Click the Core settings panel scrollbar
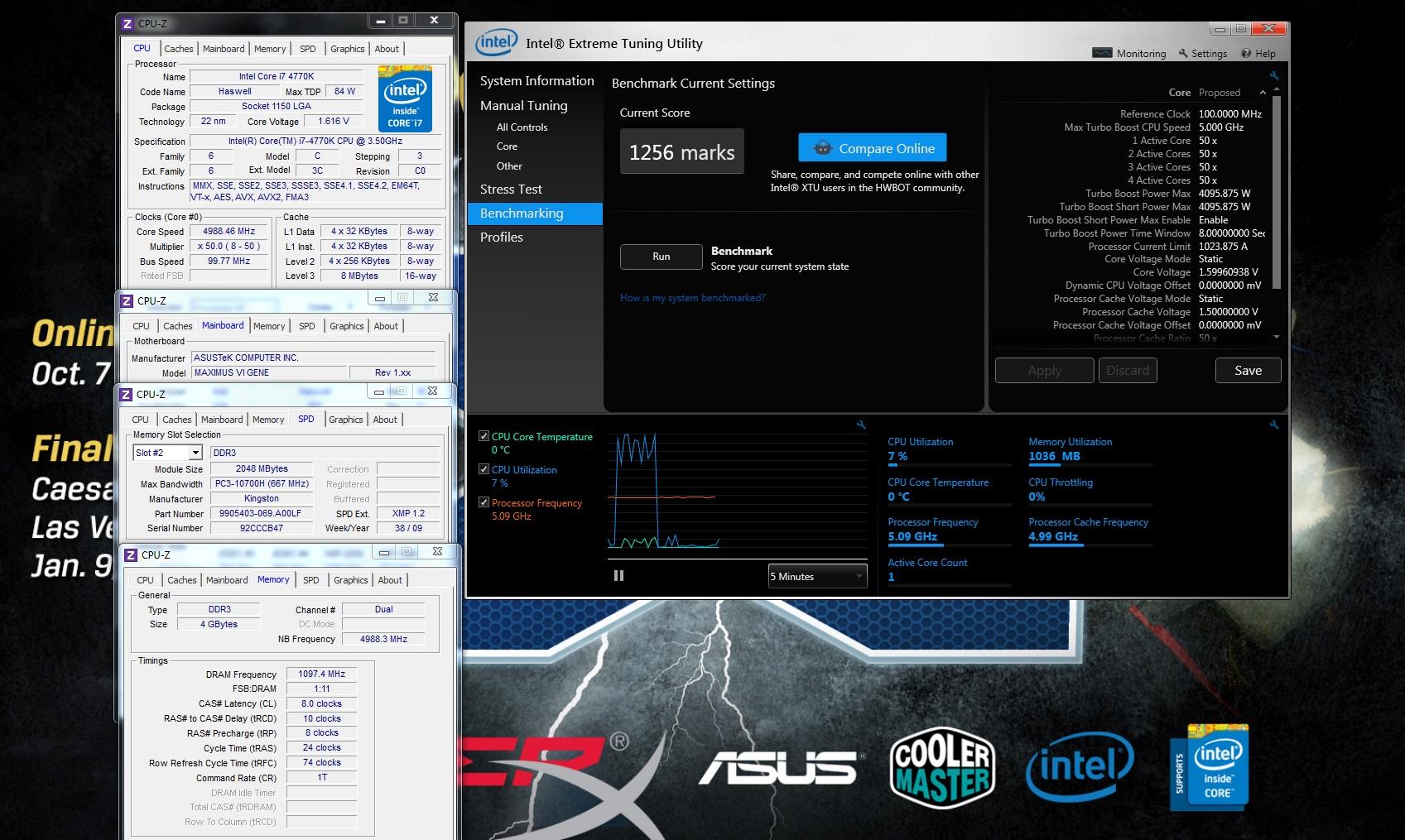Screen dimensions: 1405x840 click(1276, 192)
